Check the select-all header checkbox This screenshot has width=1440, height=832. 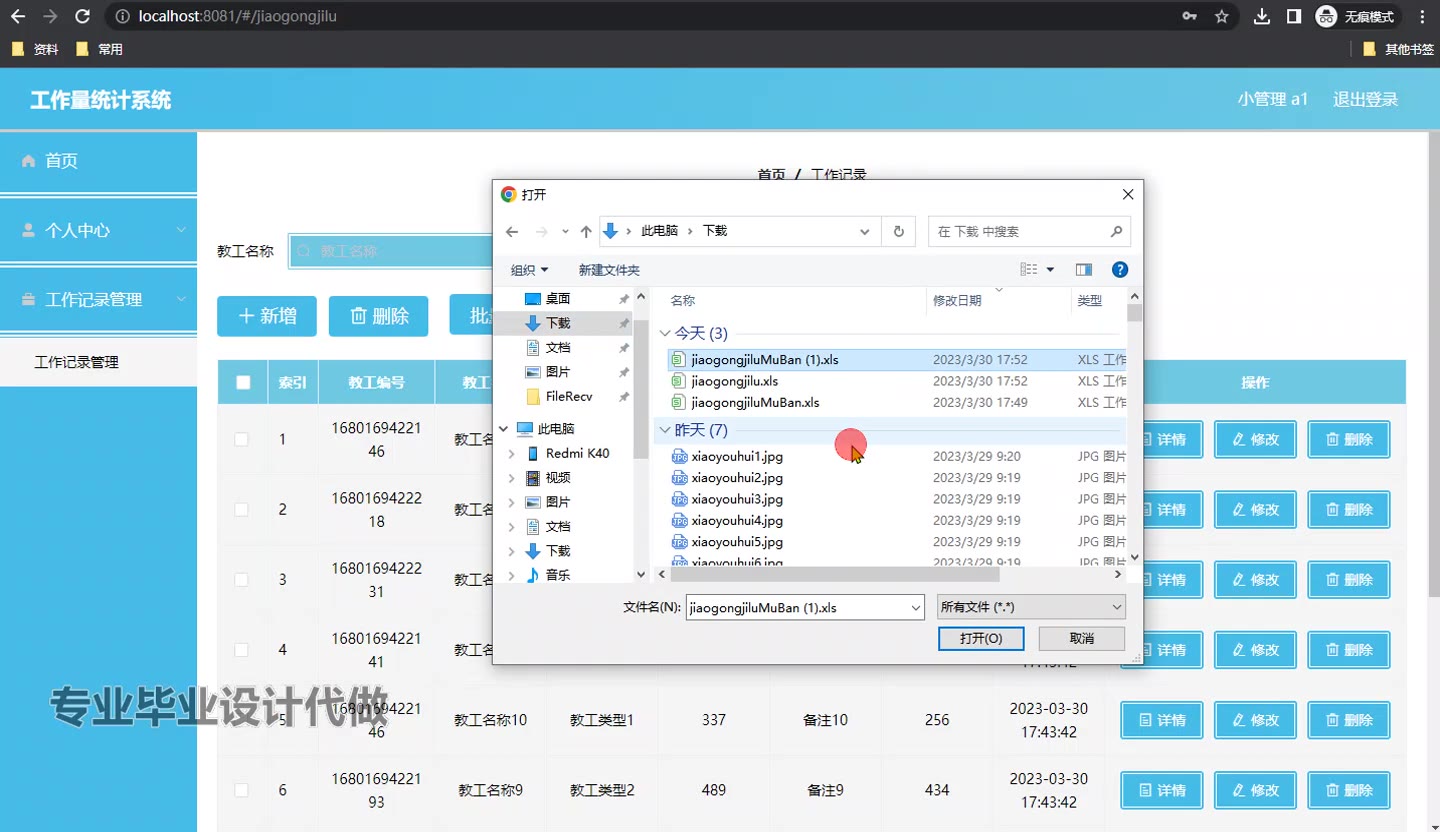(243, 382)
